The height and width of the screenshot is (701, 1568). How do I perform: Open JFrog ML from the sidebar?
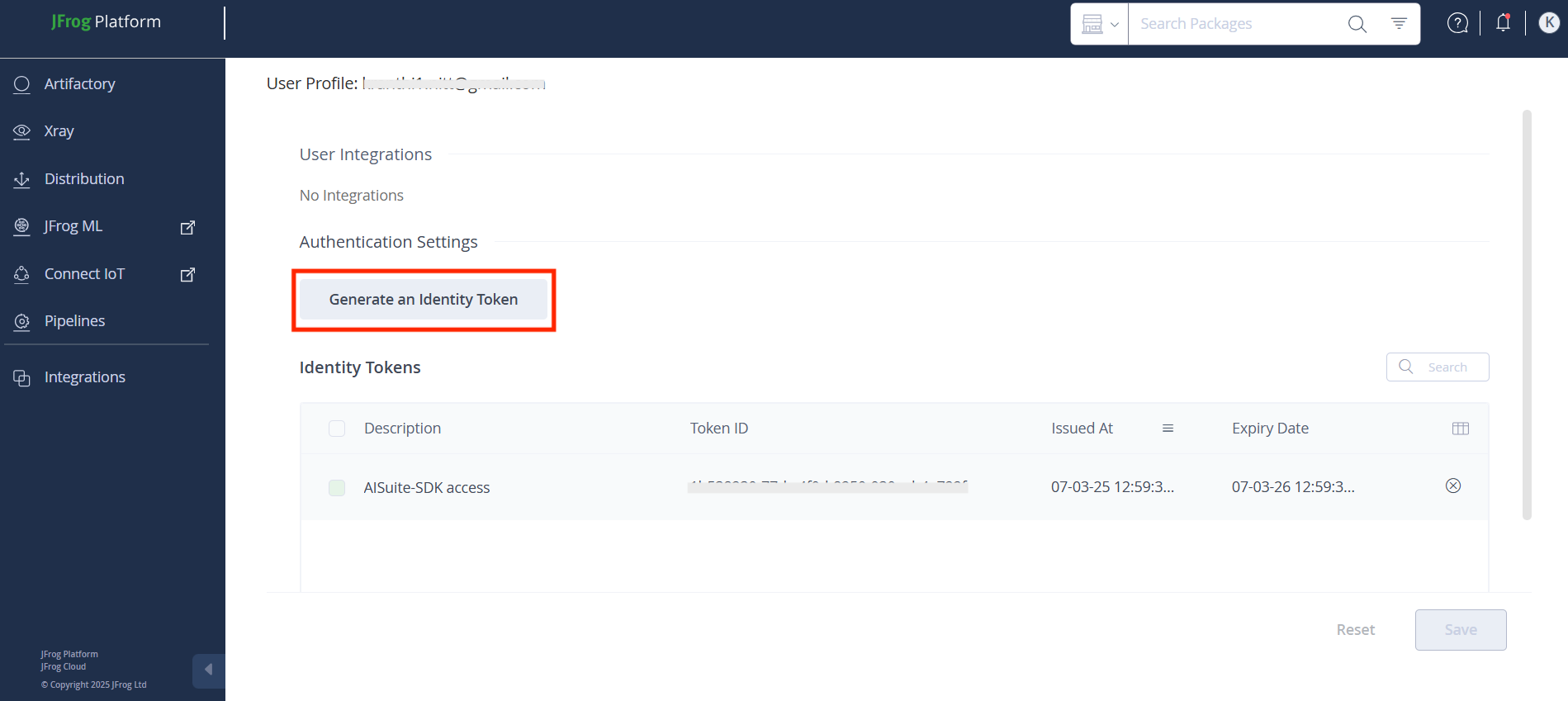[73, 226]
